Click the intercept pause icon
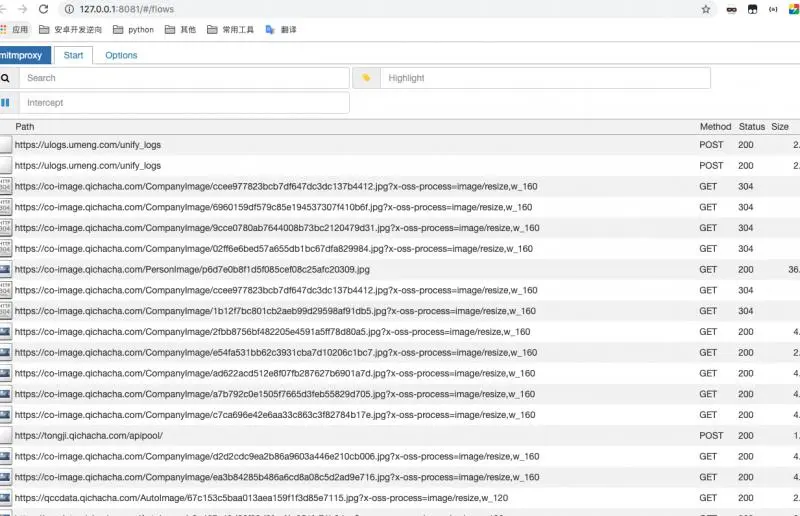800x516 pixels. [5, 103]
